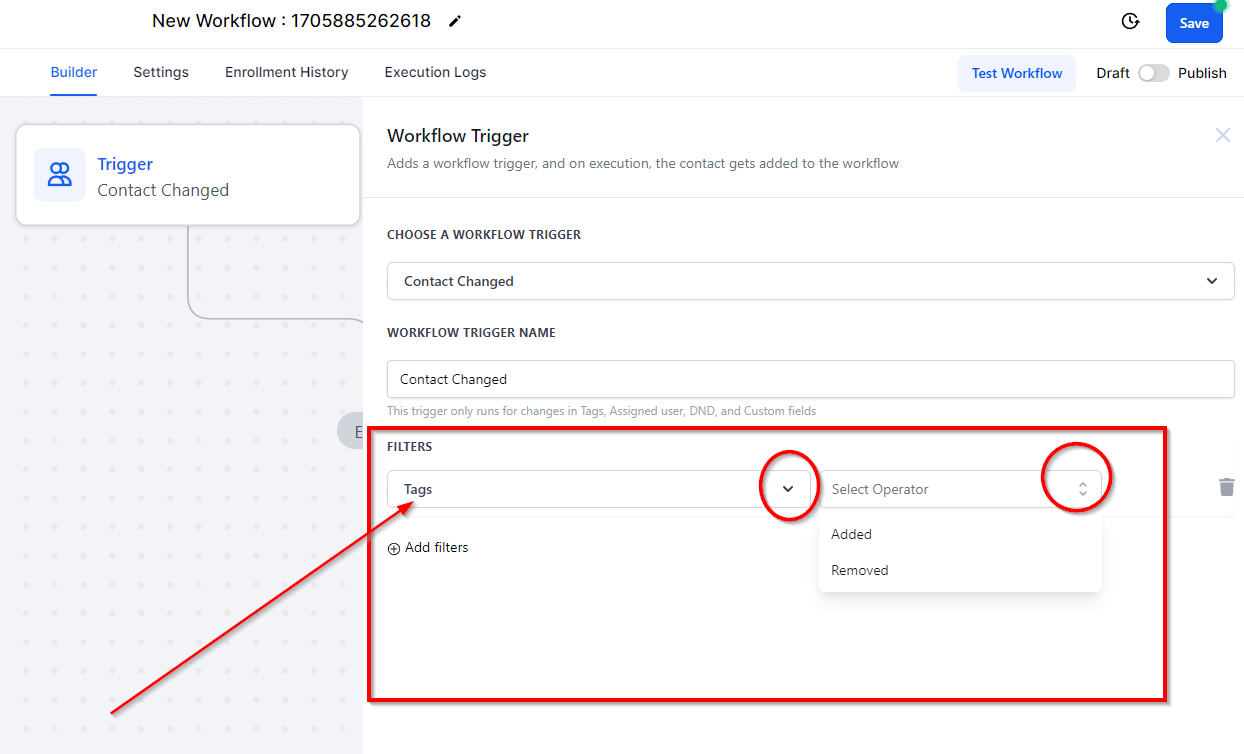The width and height of the screenshot is (1244, 754).
Task: Close the Workflow Trigger panel
Action: [x=1223, y=135]
